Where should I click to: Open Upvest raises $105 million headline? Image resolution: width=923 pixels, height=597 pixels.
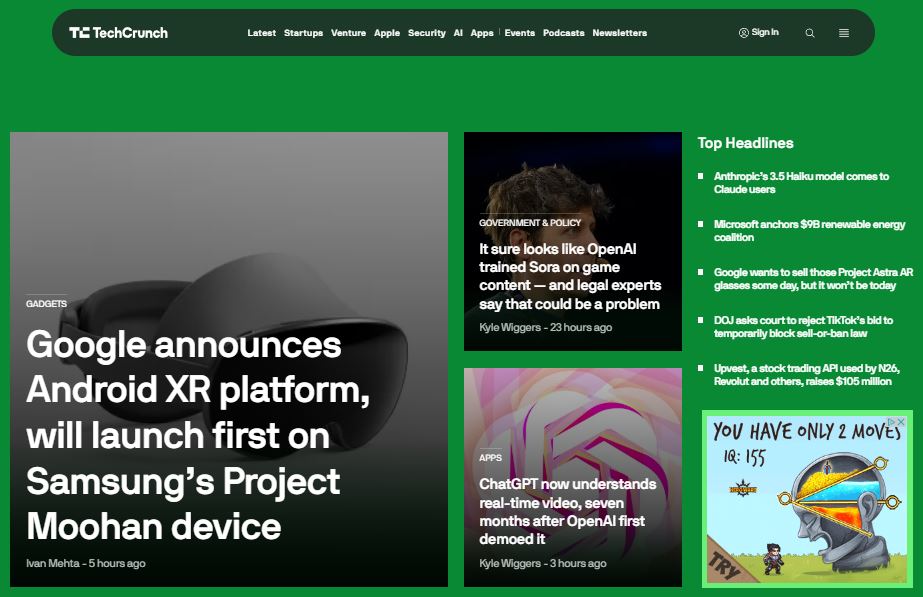pos(806,374)
